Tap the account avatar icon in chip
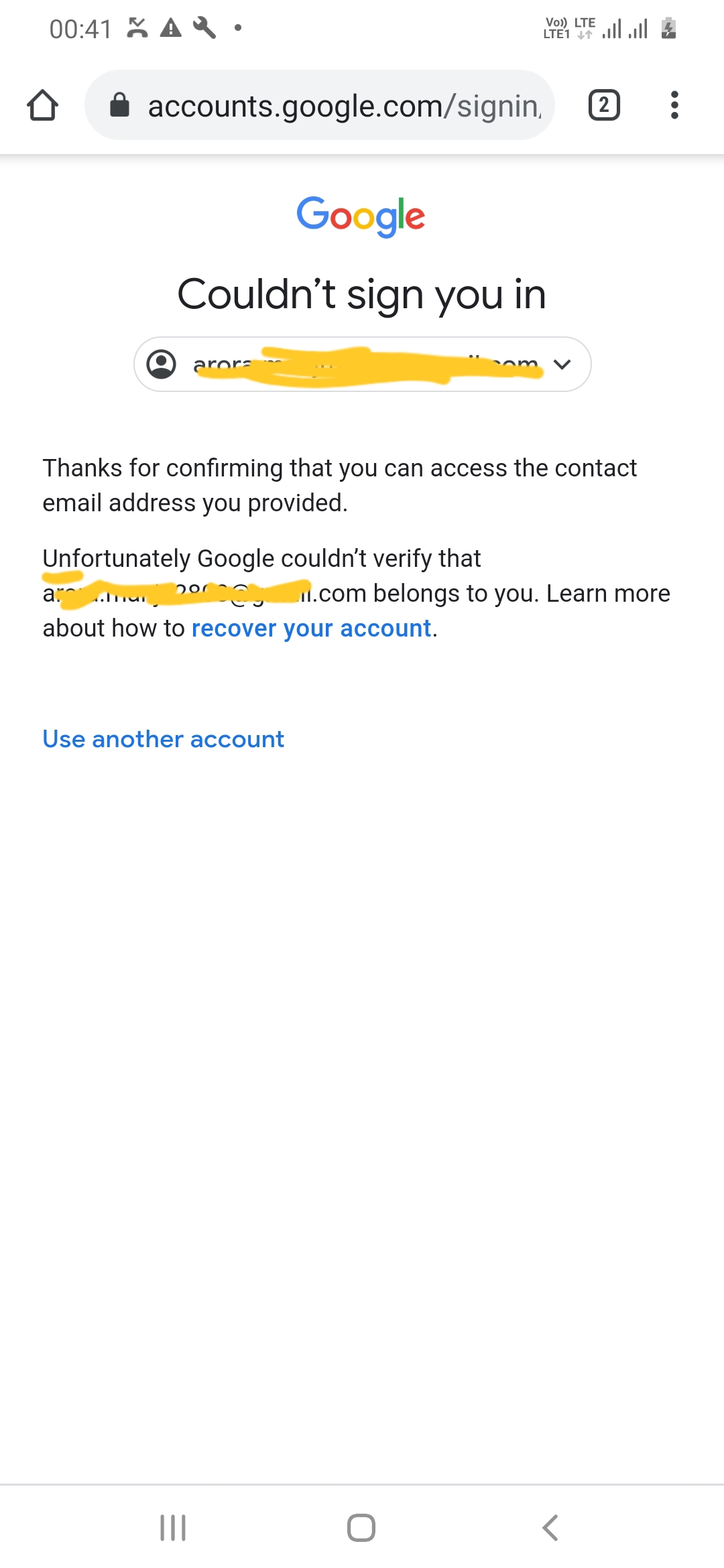 click(x=162, y=364)
